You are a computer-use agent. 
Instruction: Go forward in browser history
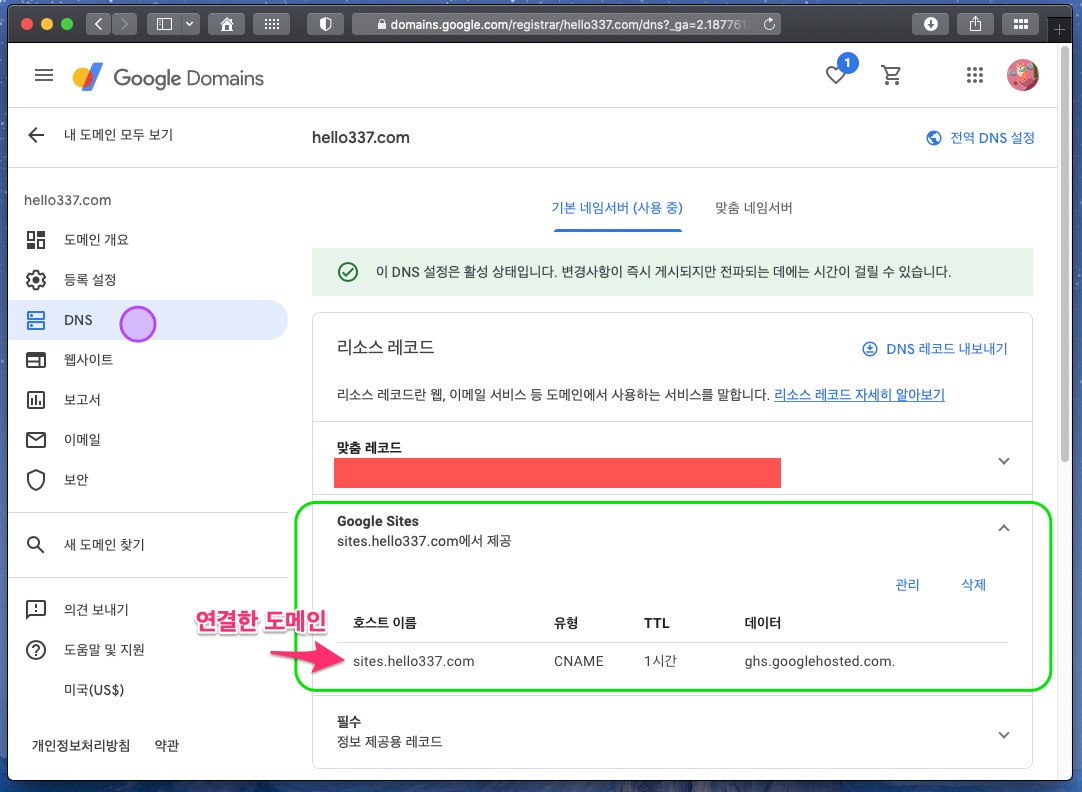(x=124, y=25)
